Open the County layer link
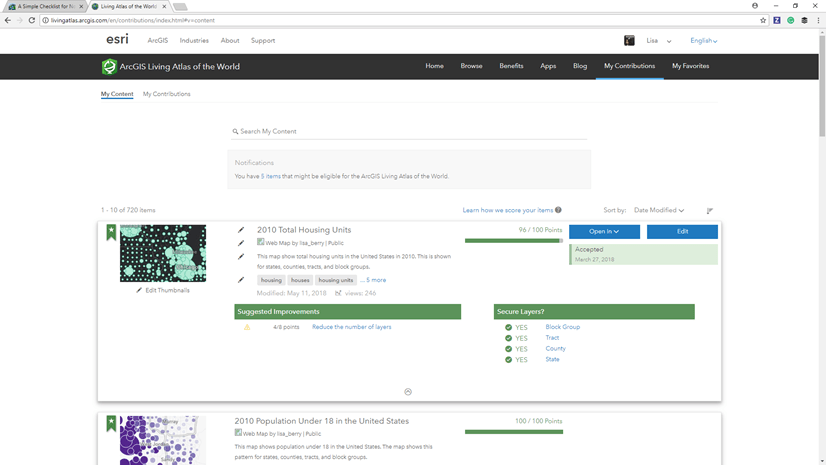This screenshot has width=826, height=465. point(555,349)
